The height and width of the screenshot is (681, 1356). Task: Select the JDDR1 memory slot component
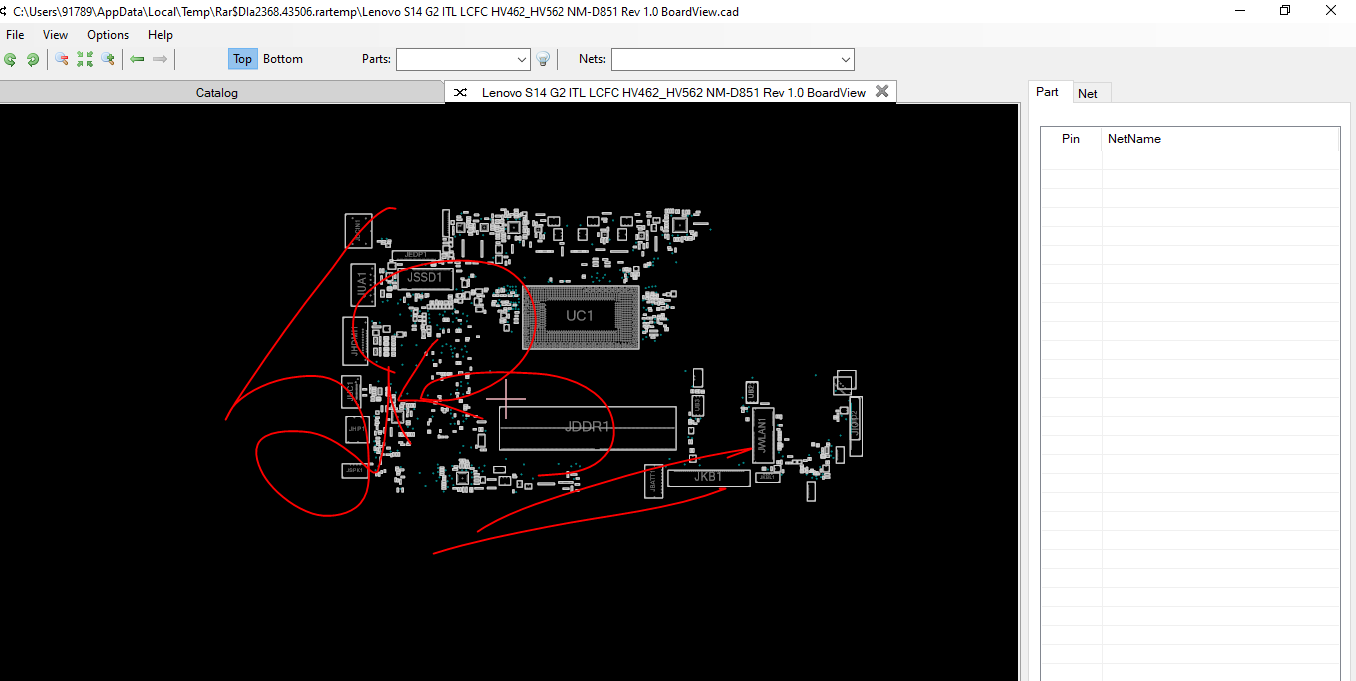coord(588,428)
